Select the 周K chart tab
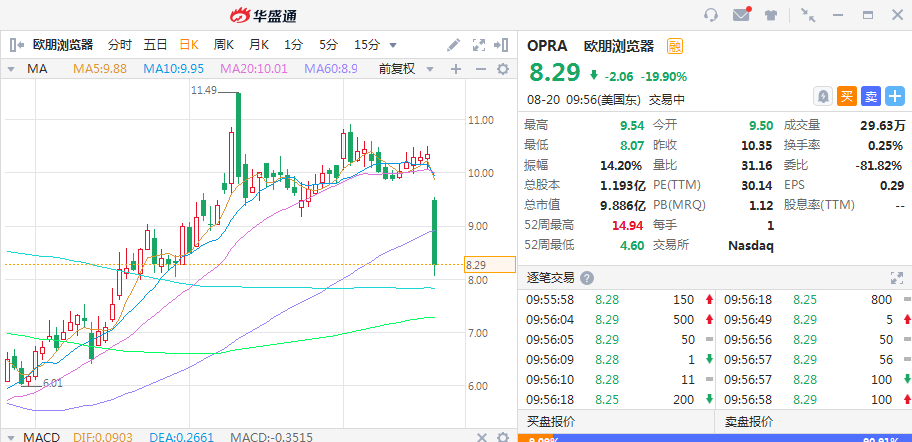This screenshot has height=442, width=912. click(224, 45)
